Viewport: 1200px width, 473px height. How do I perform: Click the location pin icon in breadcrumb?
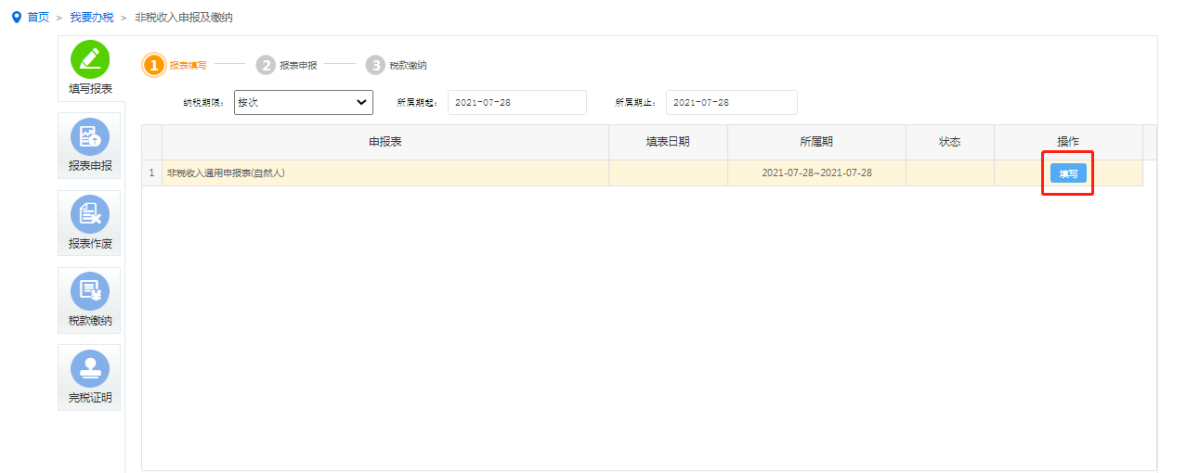[15, 18]
